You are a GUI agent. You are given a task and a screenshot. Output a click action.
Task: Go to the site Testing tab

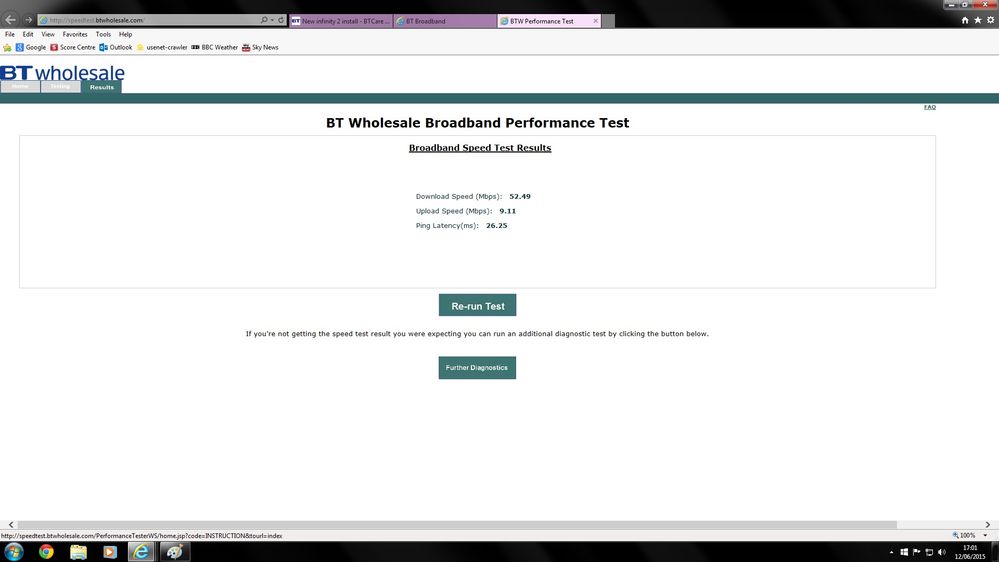61,87
